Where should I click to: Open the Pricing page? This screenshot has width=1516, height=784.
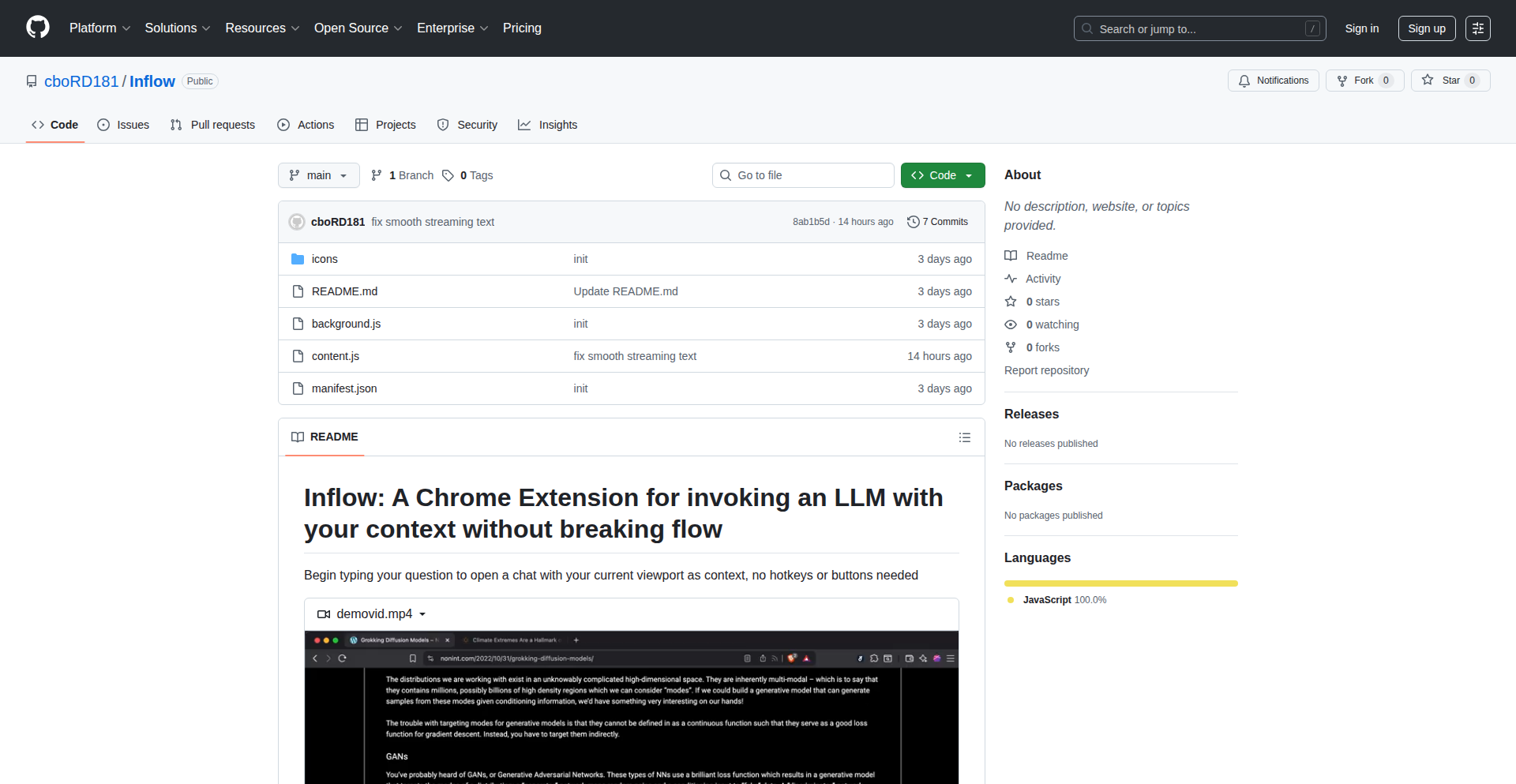click(522, 28)
